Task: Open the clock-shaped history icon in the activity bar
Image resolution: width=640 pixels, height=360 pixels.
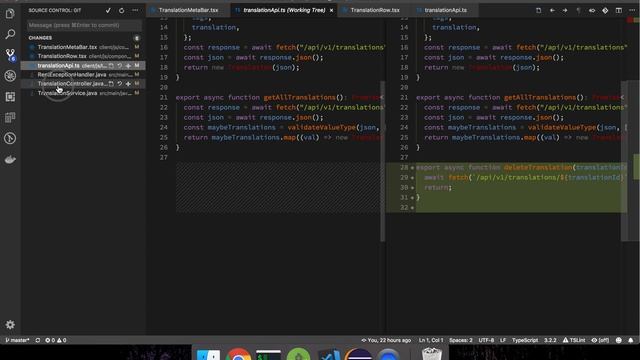Action: [x=10, y=138]
